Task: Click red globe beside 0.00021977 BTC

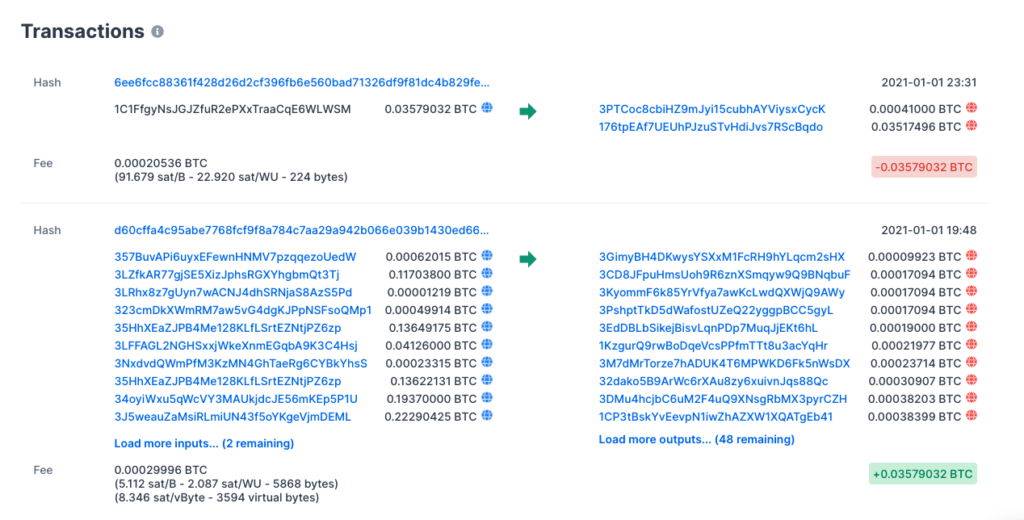Action: [x=972, y=344]
